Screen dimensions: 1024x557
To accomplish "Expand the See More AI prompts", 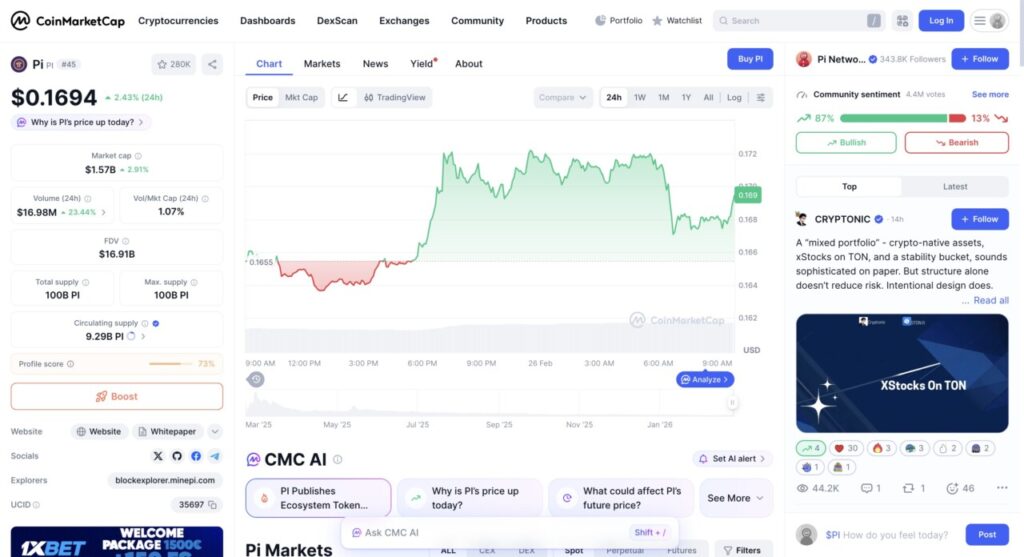I will pos(735,498).
